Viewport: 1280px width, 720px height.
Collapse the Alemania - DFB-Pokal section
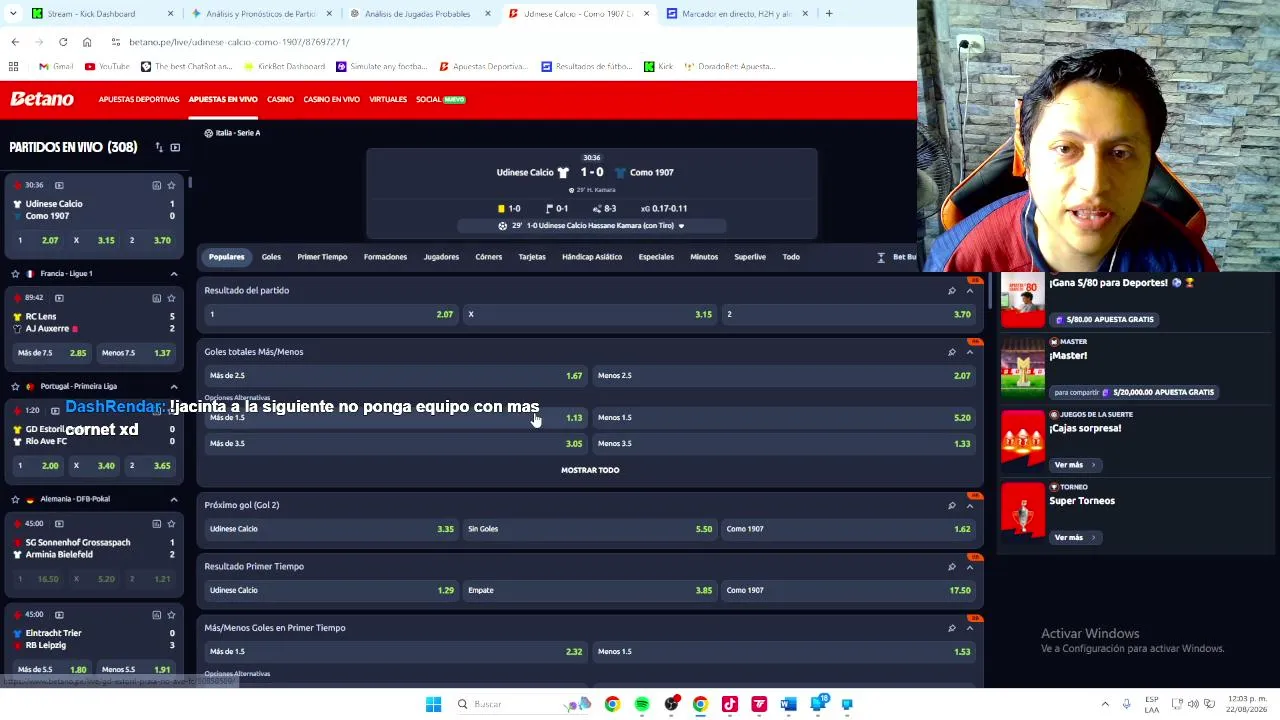174,499
